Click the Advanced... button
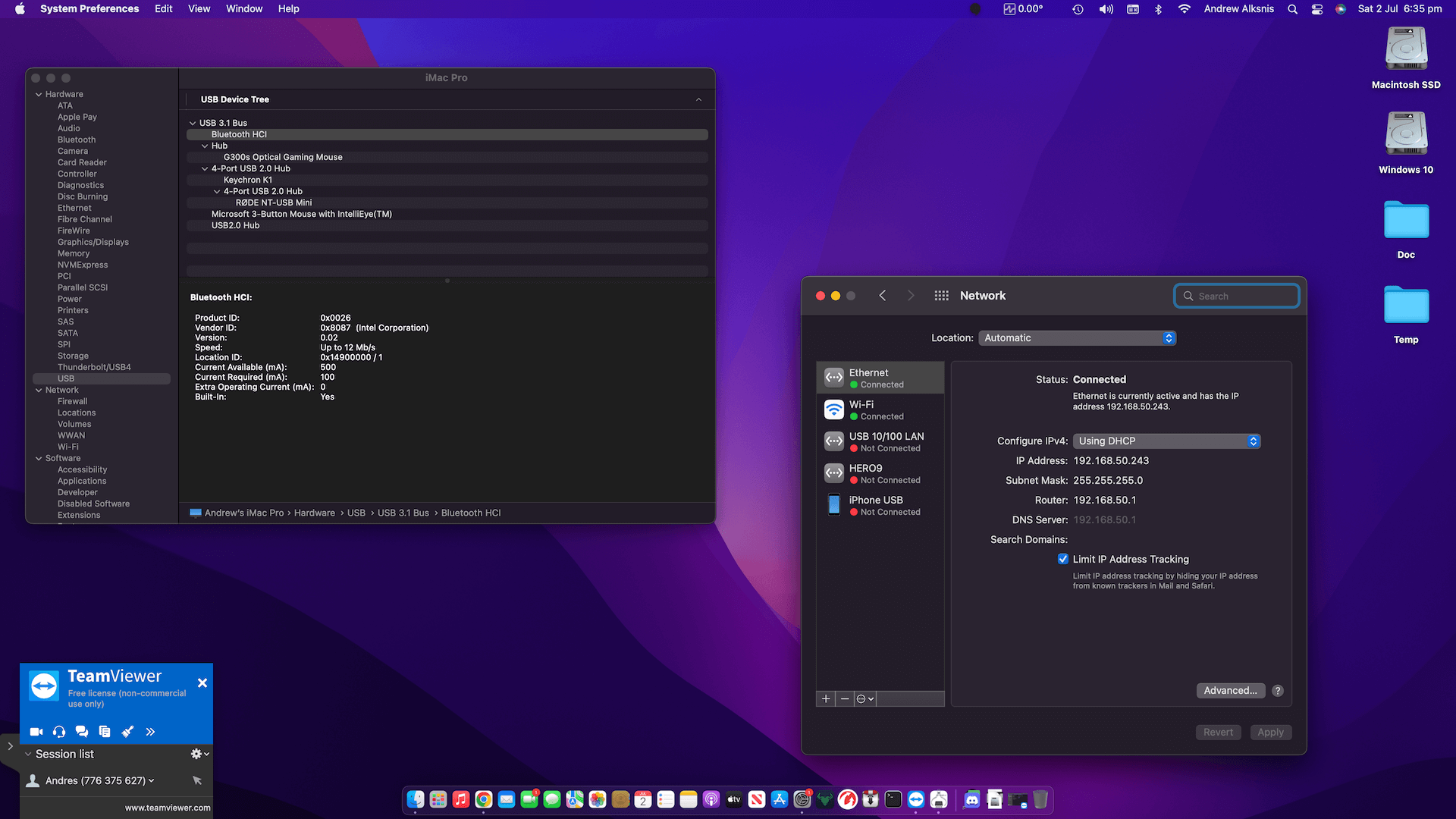Screen dimensions: 1456x819 click(1230, 691)
